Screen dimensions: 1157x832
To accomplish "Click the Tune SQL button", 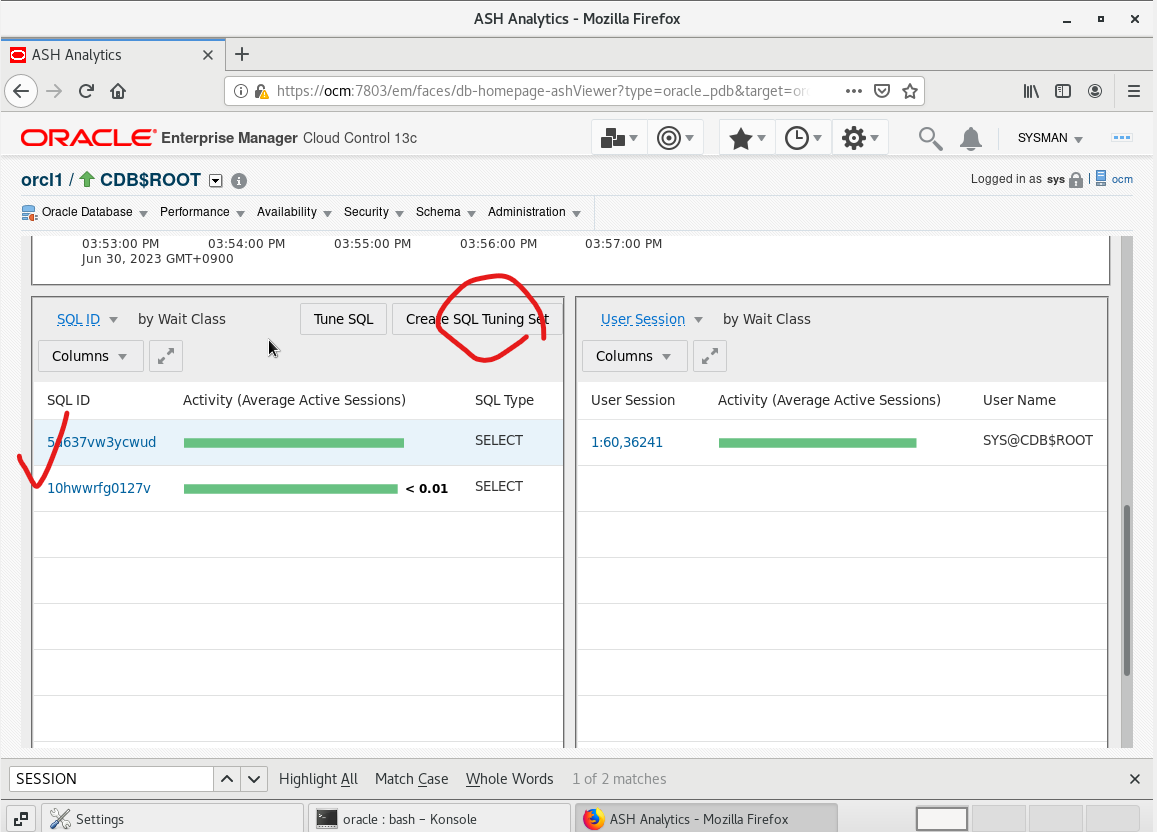I will 343,319.
